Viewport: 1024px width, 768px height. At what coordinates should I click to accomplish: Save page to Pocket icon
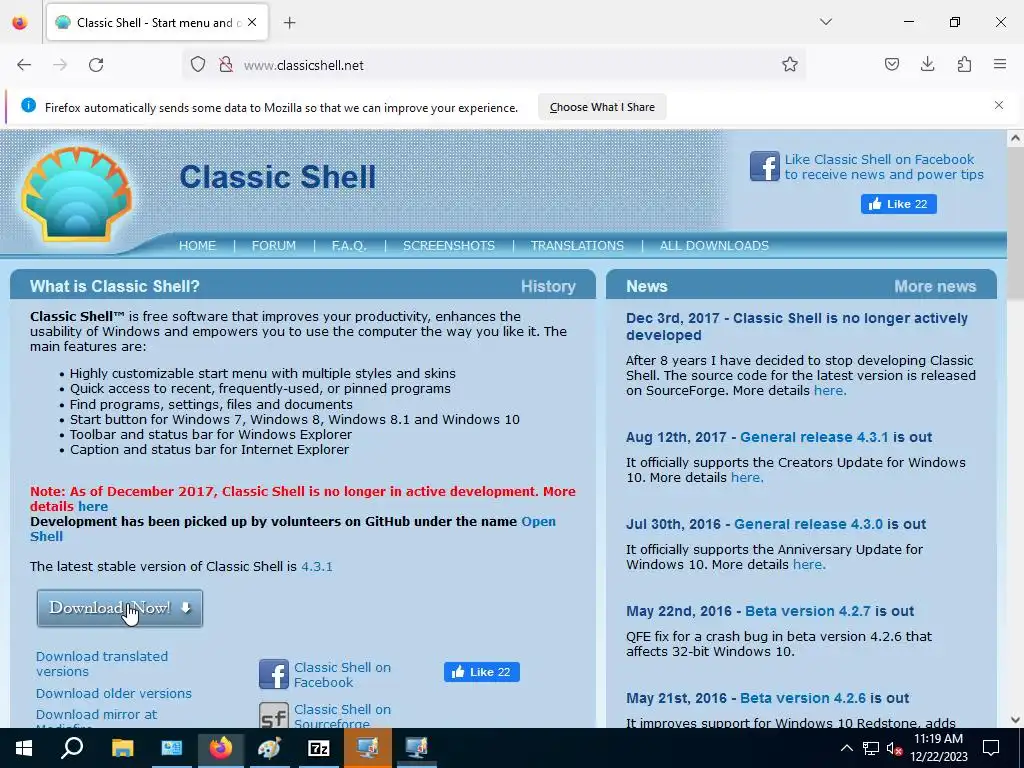(891, 65)
